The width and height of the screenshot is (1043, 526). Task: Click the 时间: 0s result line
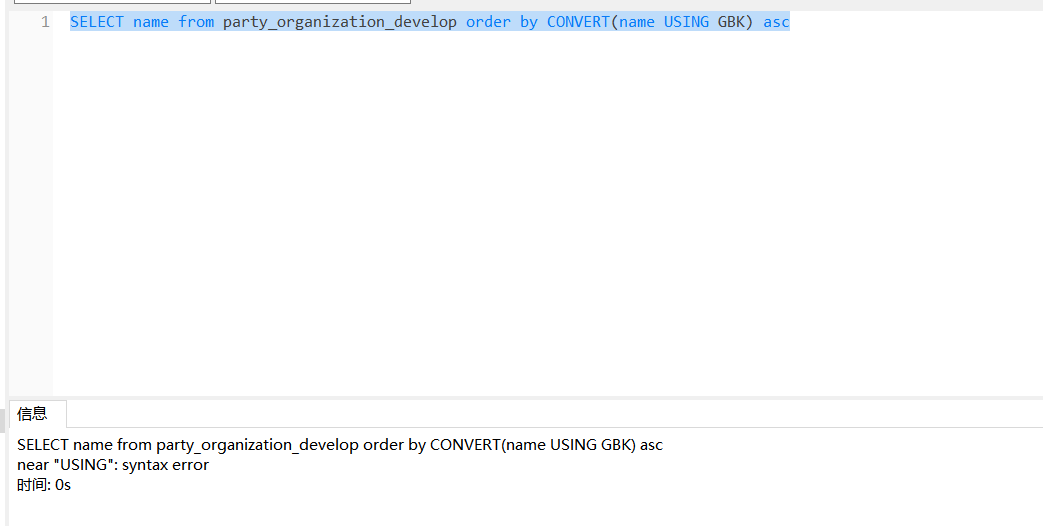click(44, 485)
